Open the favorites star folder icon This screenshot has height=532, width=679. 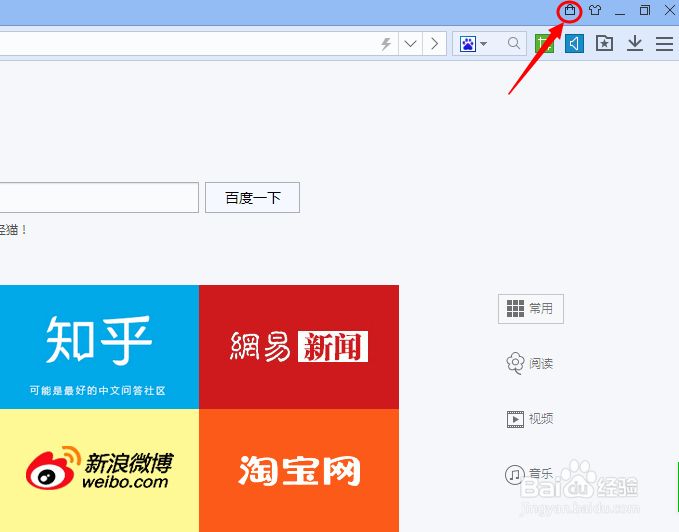(x=604, y=43)
